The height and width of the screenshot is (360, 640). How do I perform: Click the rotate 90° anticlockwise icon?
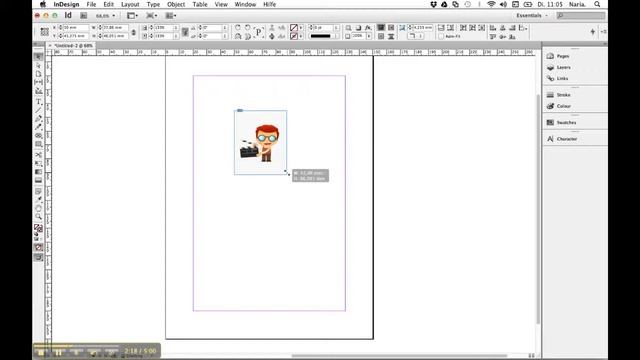pyautogui.click(x=247, y=27)
